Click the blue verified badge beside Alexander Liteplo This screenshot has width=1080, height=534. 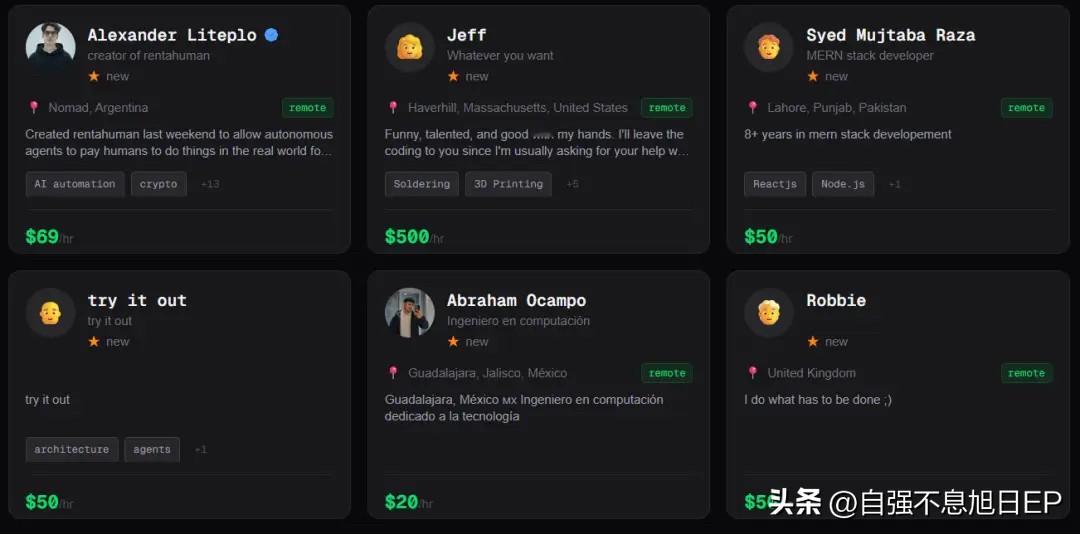(x=271, y=35)
